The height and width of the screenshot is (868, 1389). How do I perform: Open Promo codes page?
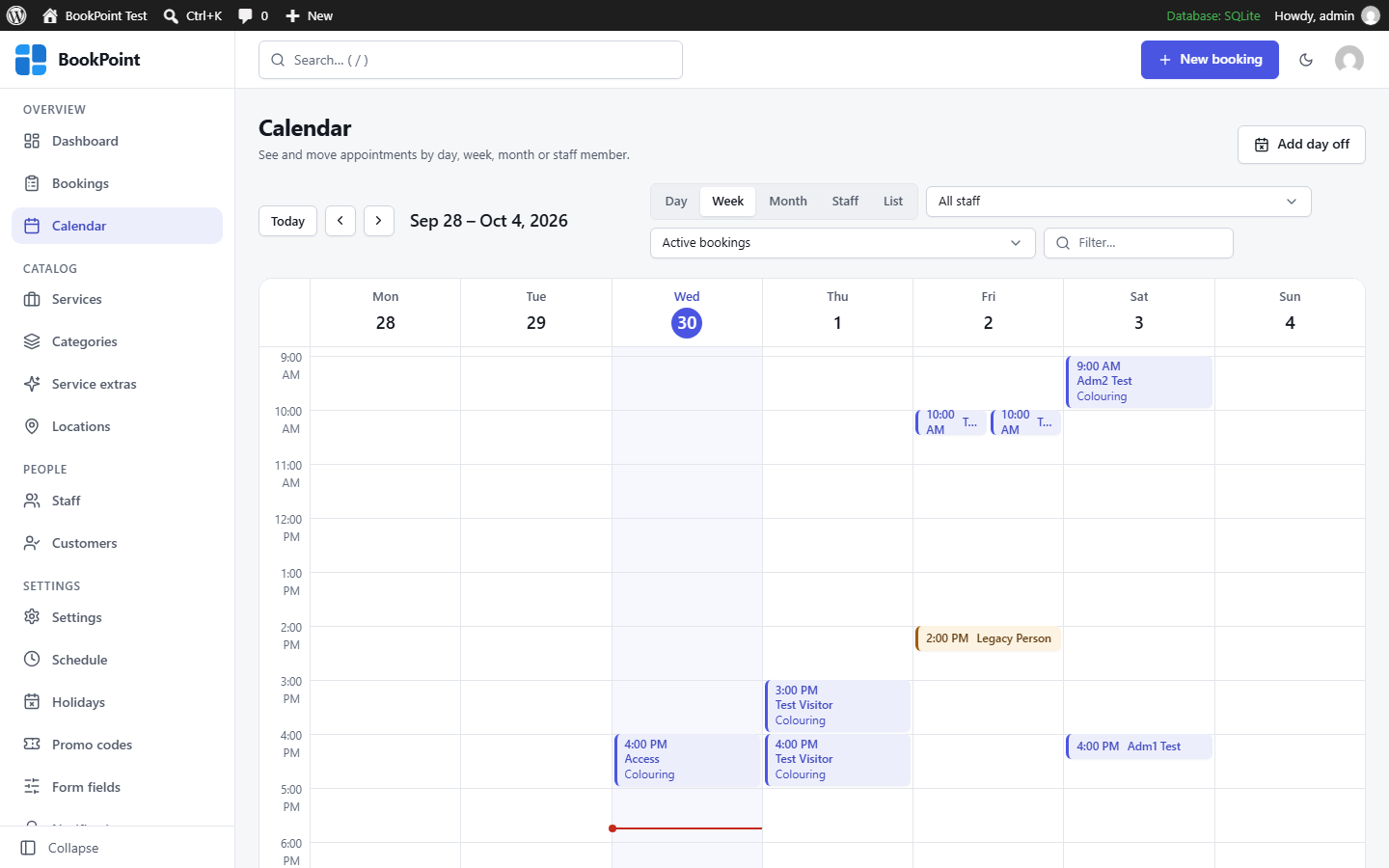tap(117, 745)
